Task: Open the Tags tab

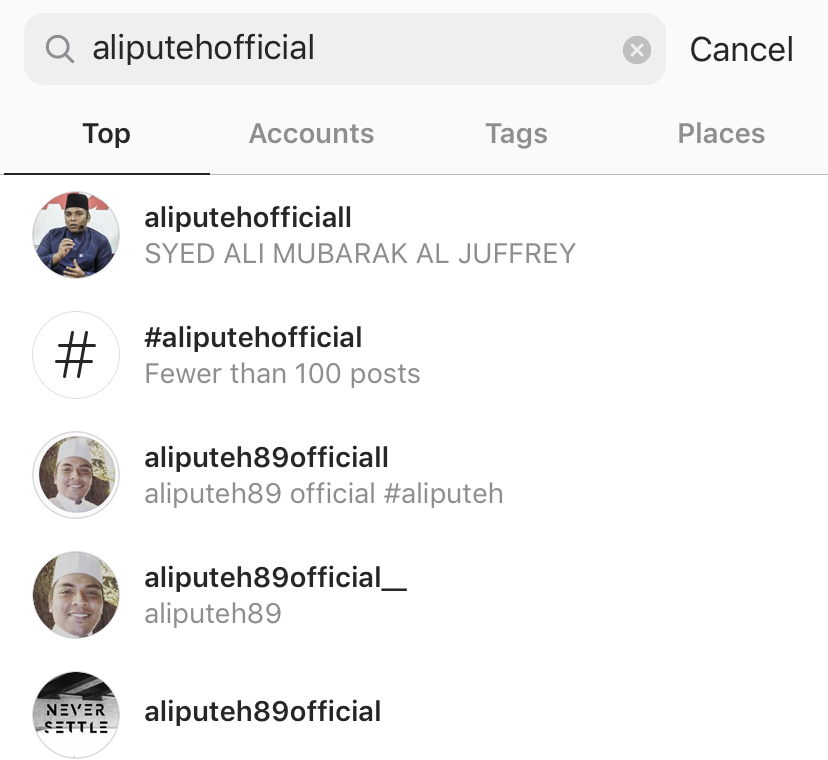Action: pos(516,134)
